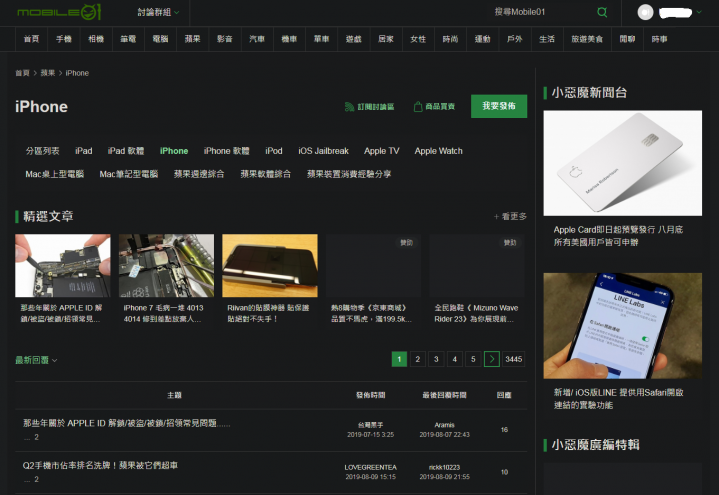Click author LOVEGREENTEA in thread list
The height and width of the screenshot is (495, 719).
tap(371, 467)
